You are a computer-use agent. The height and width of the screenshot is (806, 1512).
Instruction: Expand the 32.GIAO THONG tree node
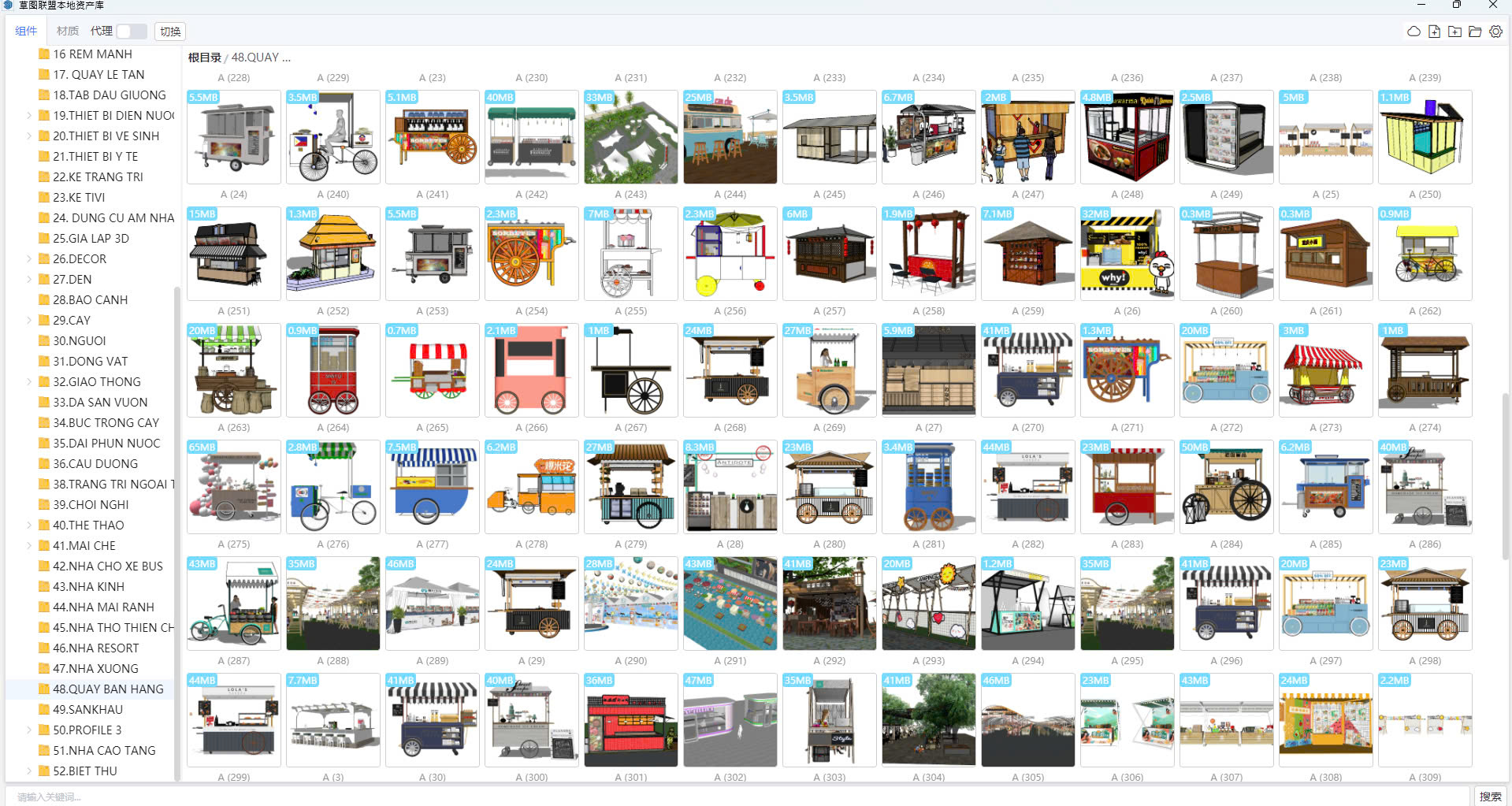(x=30, y=382)
